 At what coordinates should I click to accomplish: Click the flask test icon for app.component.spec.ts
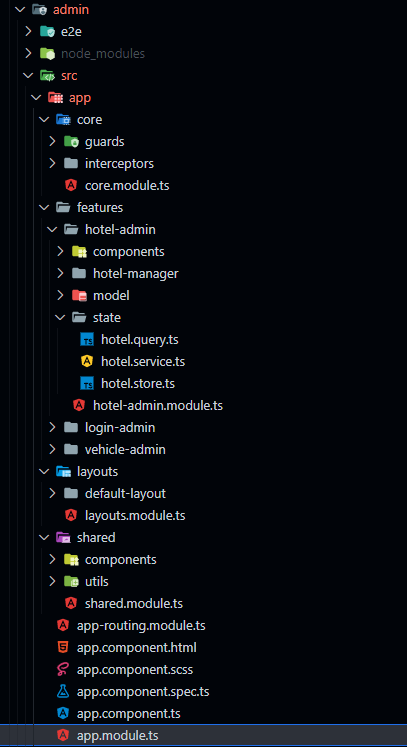(63, 691)
